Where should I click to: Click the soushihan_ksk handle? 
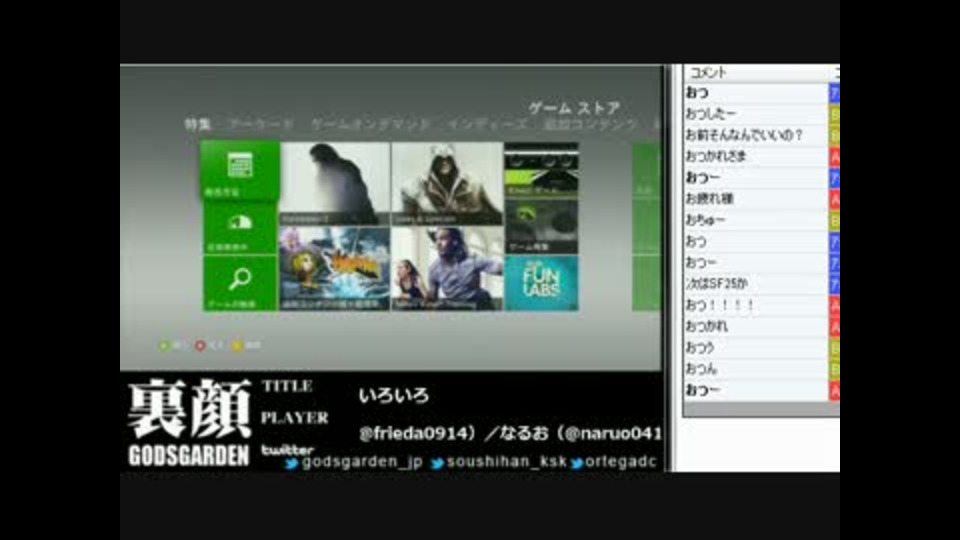point(507,462)
